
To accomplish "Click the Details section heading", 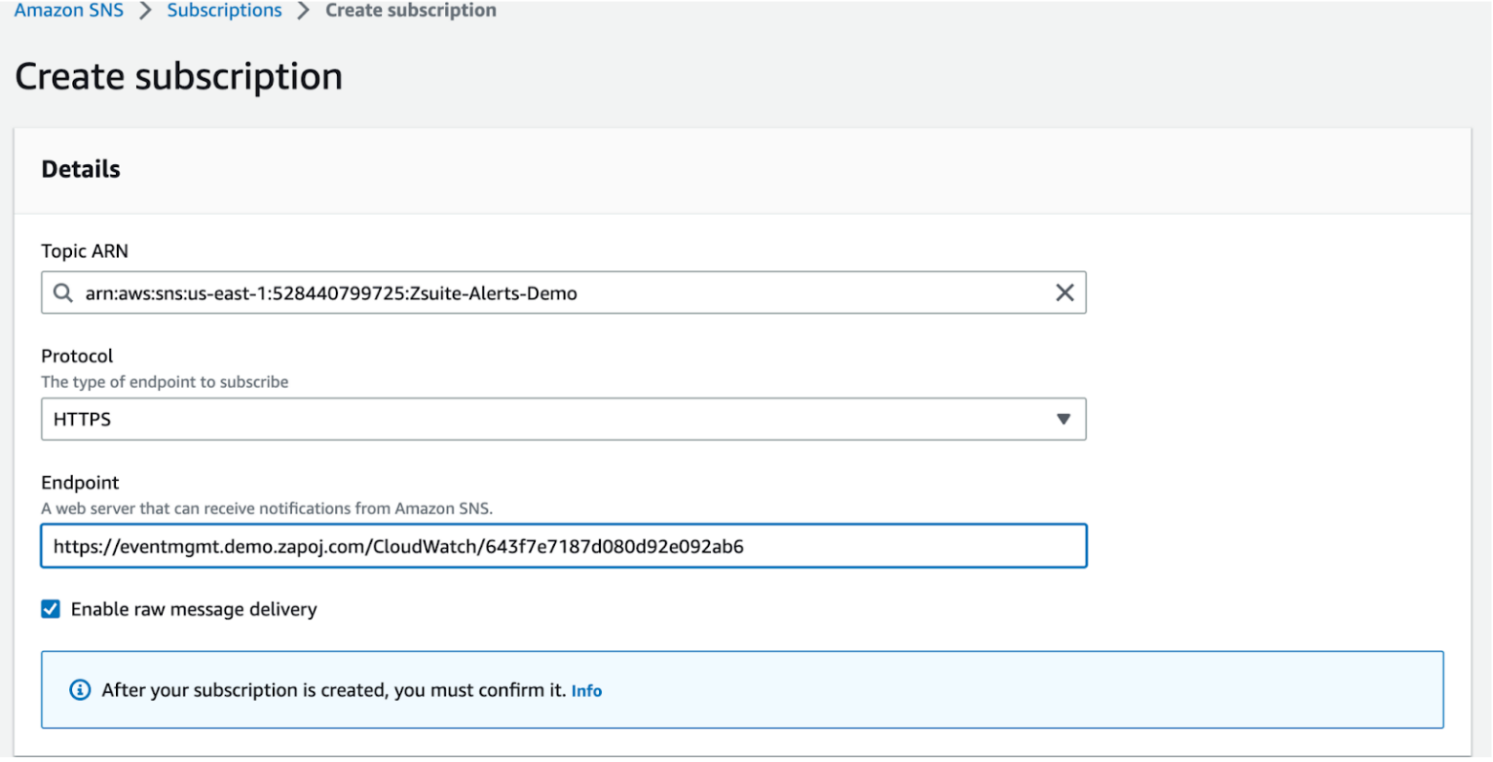I will (81, 169).
